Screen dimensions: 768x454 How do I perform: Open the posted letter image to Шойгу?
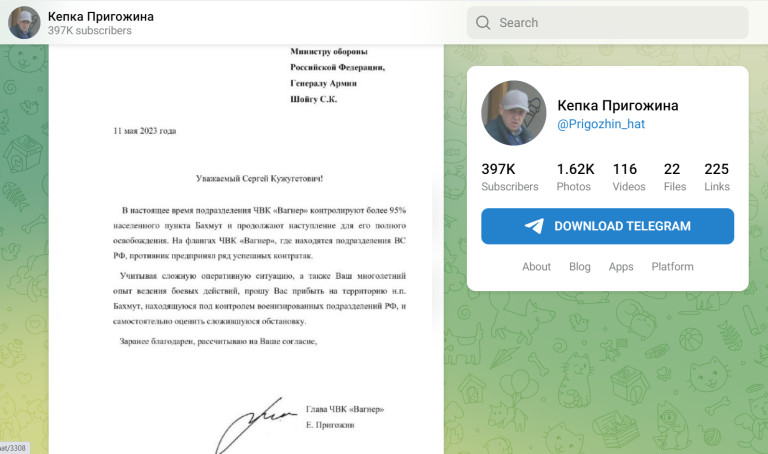[246, 249]
